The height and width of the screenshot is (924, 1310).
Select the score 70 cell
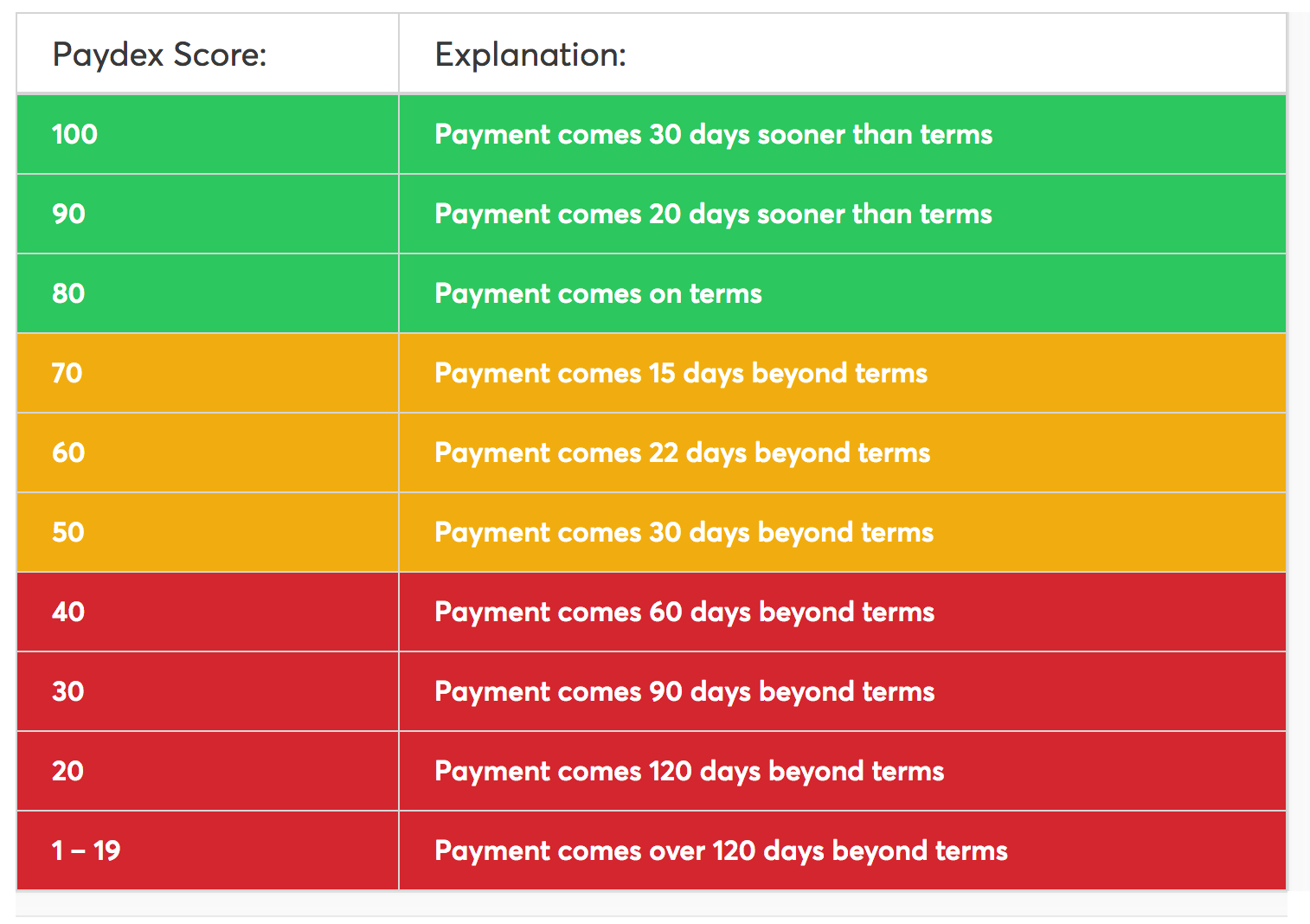(67, 374)
